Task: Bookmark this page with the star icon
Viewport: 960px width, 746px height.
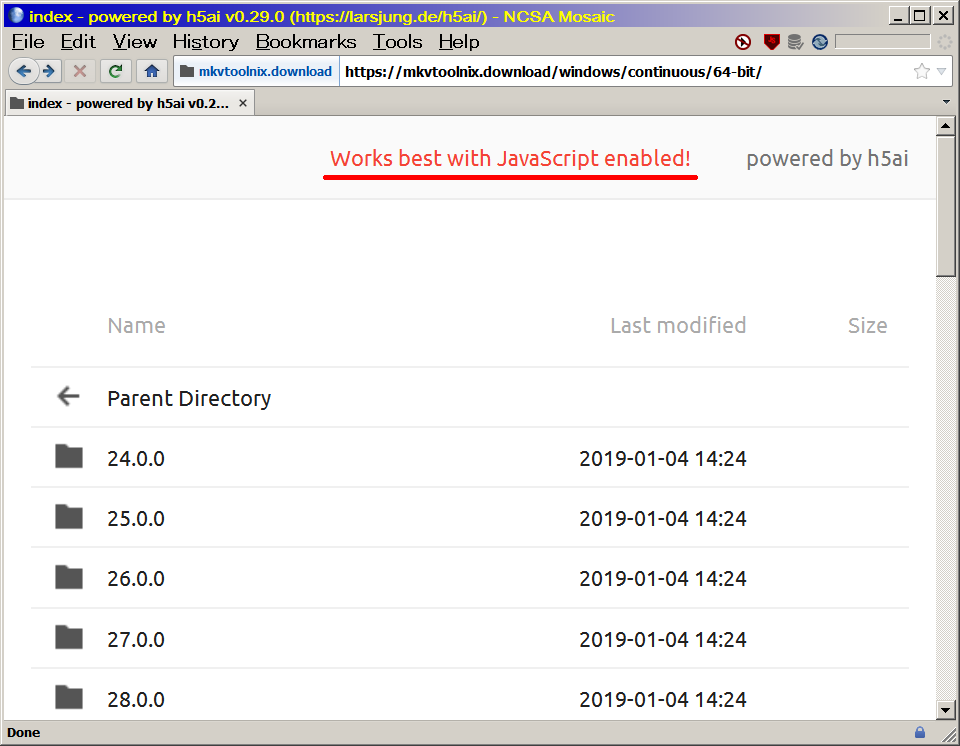Action: pyautogui.click(x=921, y=72)
